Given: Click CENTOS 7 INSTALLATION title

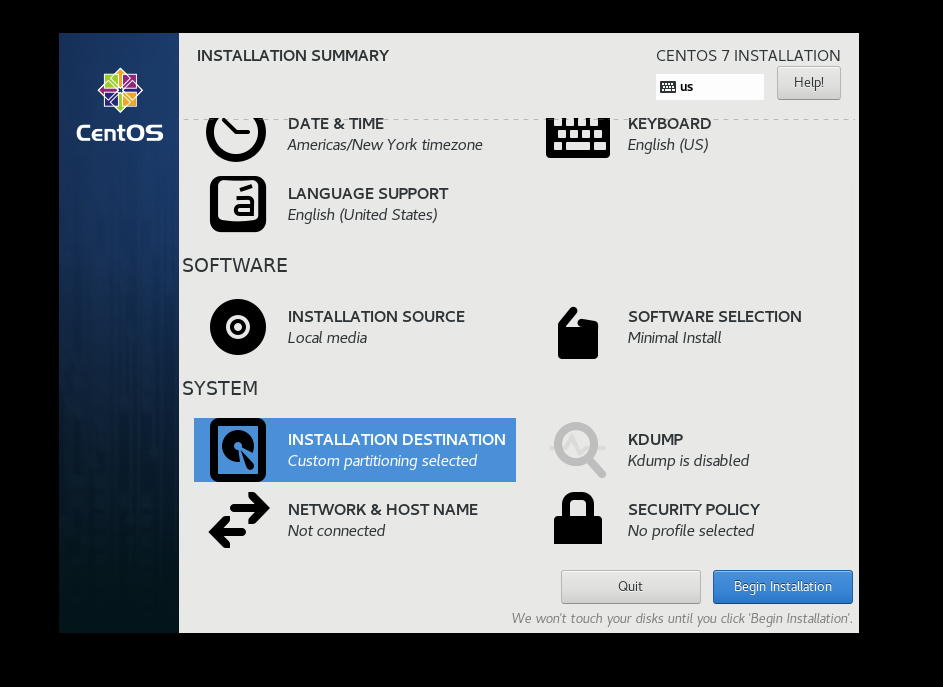Looking at the screenshot, I should pos(748,55).
